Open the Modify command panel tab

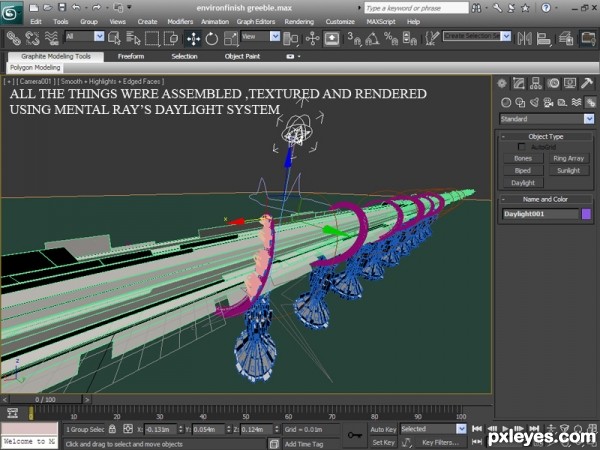(518, 83)
